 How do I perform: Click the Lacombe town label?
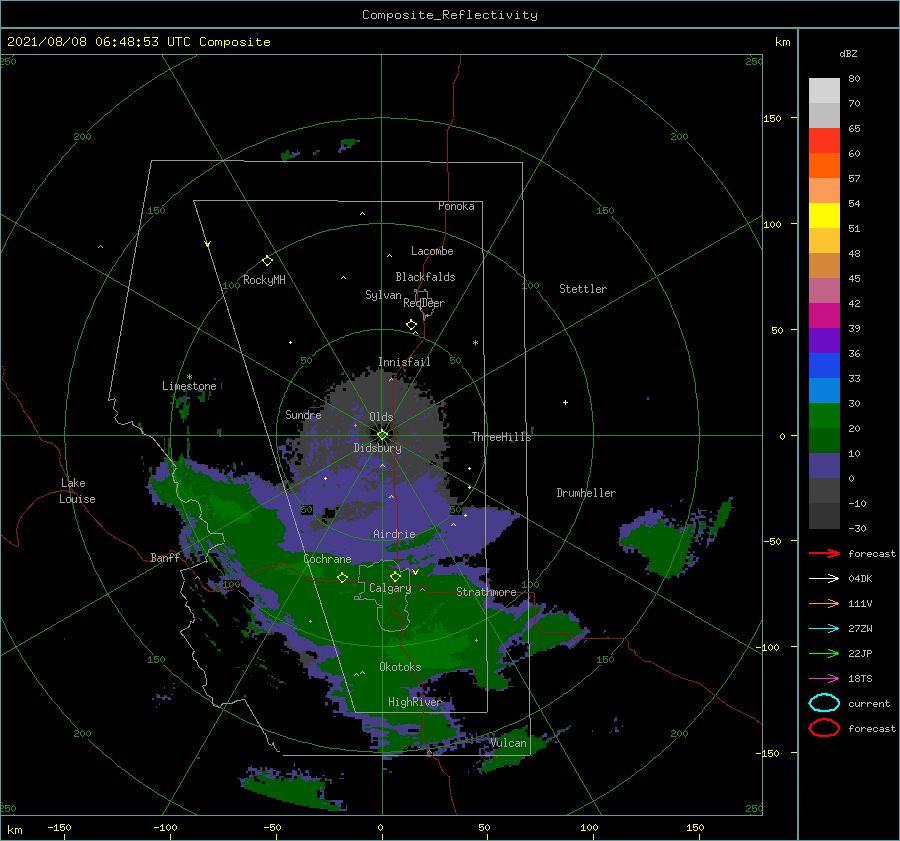[432, 251]
